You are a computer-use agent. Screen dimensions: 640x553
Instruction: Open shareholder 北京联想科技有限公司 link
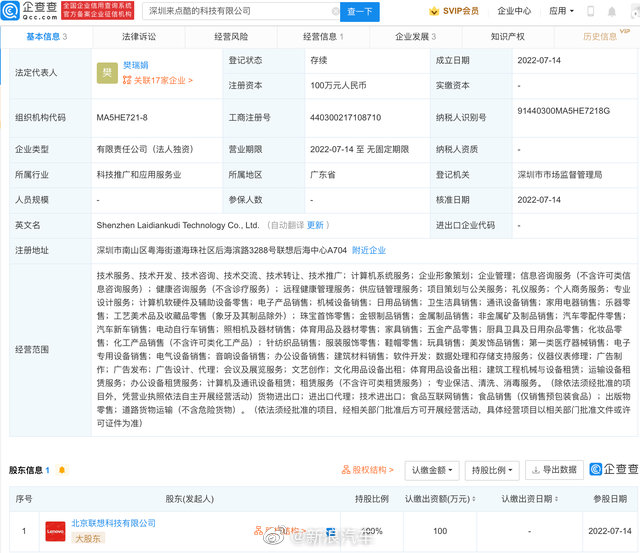(x=113, y=523)
